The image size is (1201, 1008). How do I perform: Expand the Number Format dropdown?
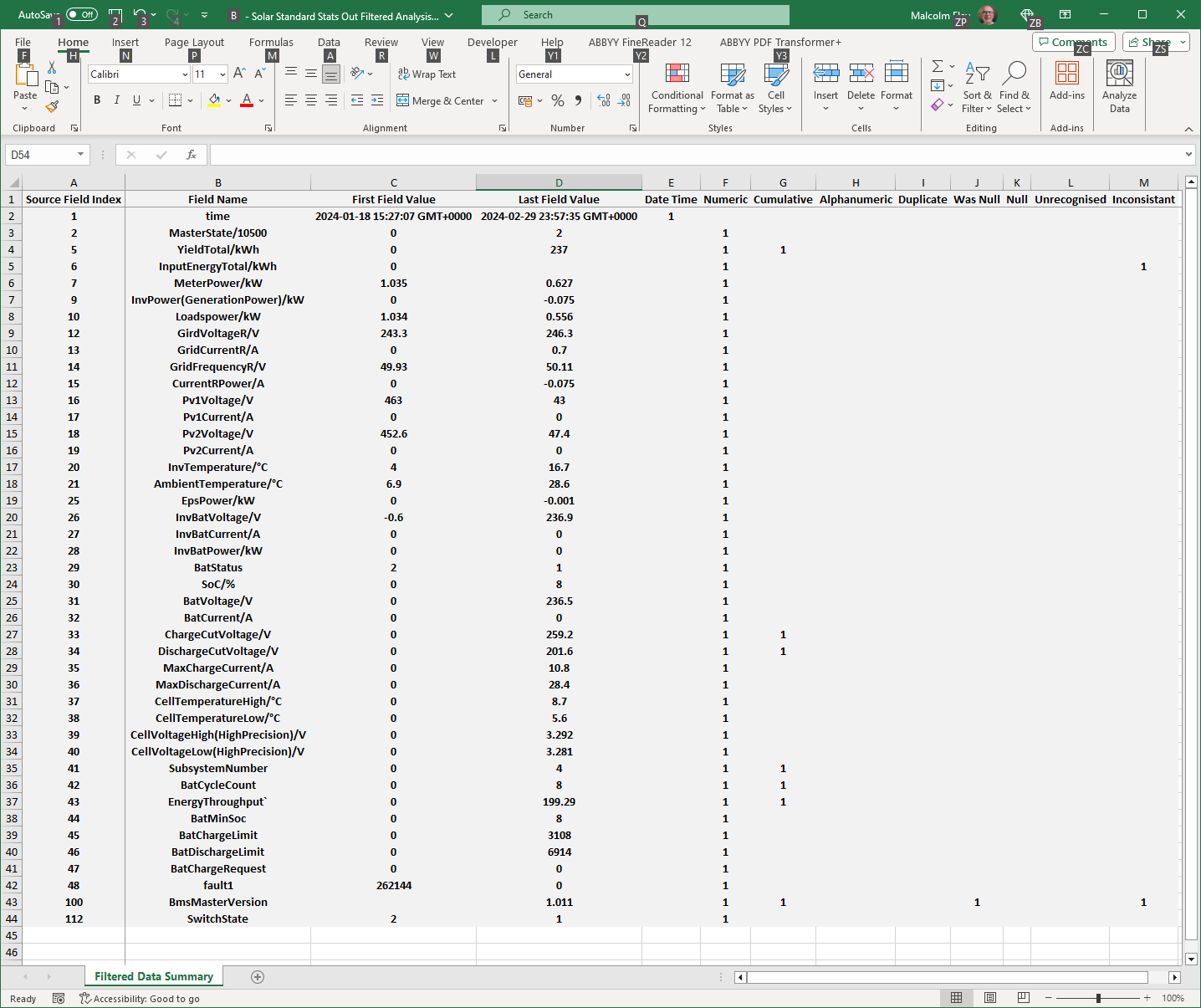click(x=627, y=74)
